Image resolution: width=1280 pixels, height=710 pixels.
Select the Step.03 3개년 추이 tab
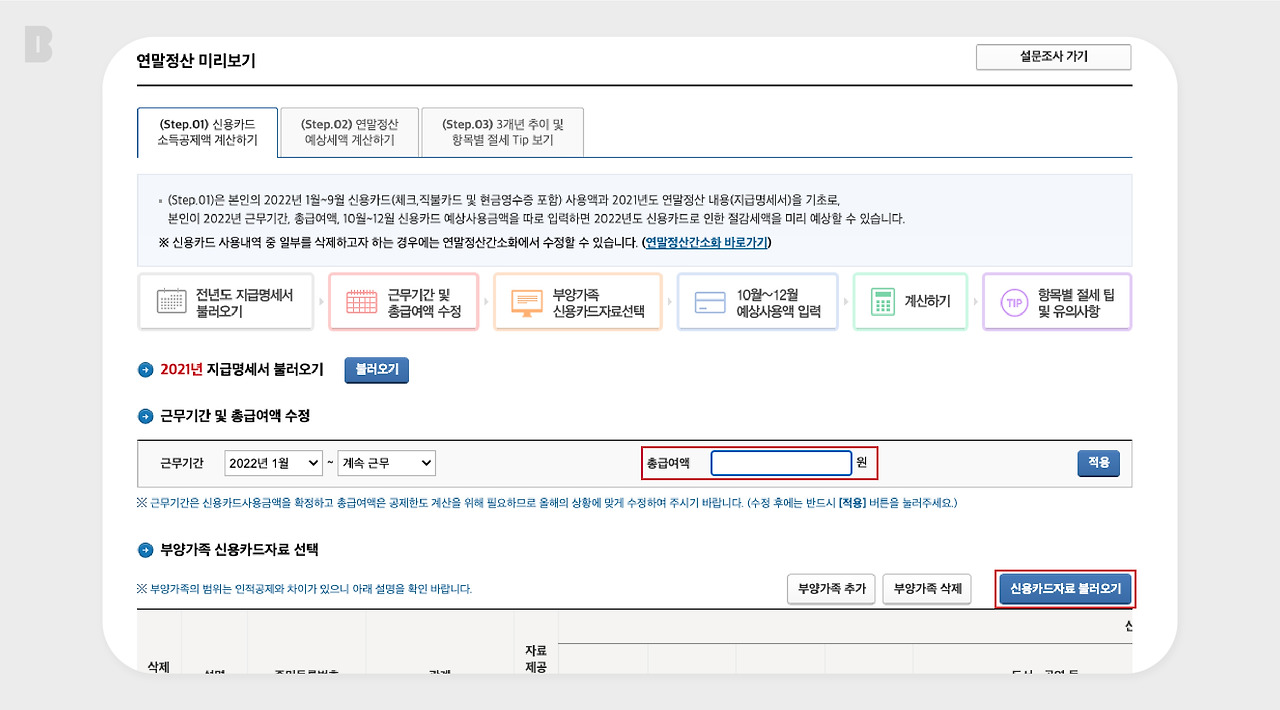(x=502, y=131)
